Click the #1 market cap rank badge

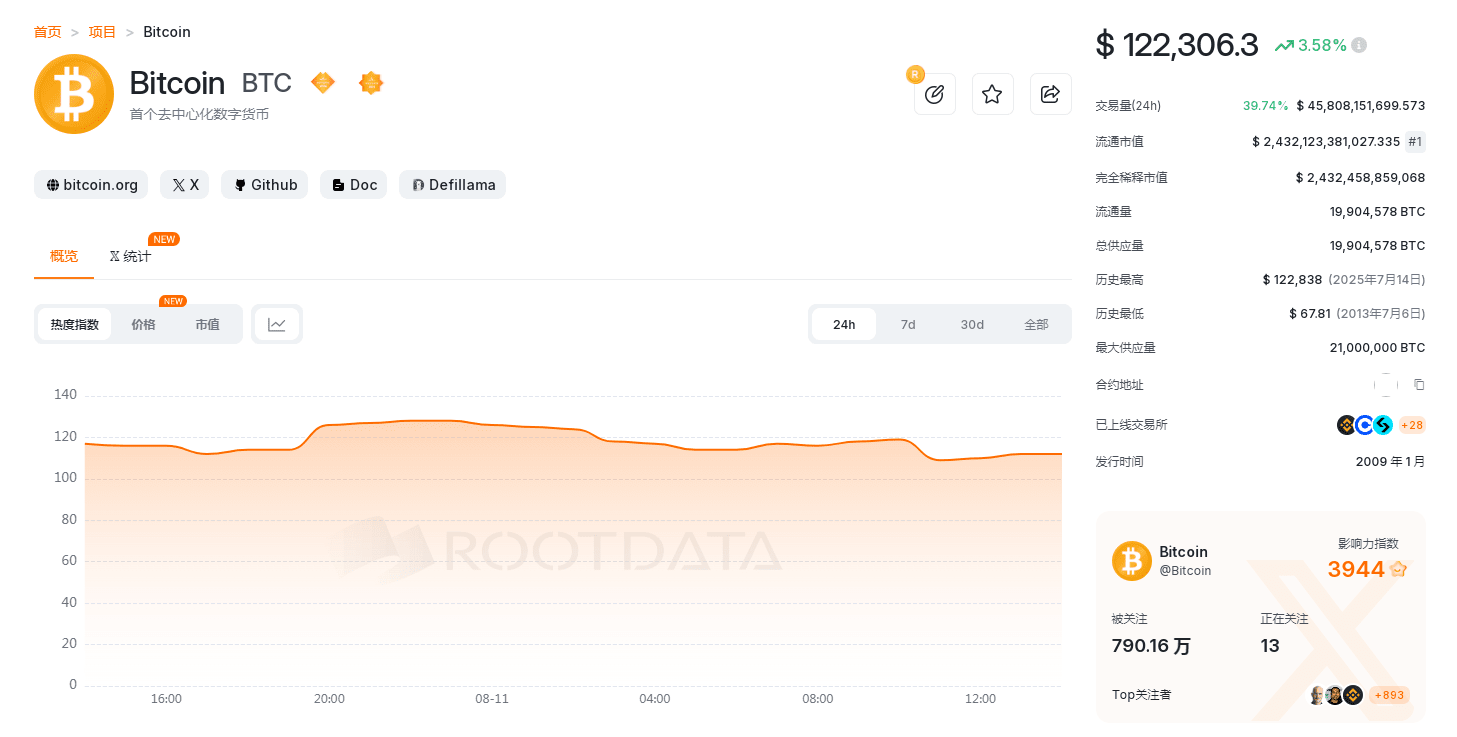click(1415, 142)
